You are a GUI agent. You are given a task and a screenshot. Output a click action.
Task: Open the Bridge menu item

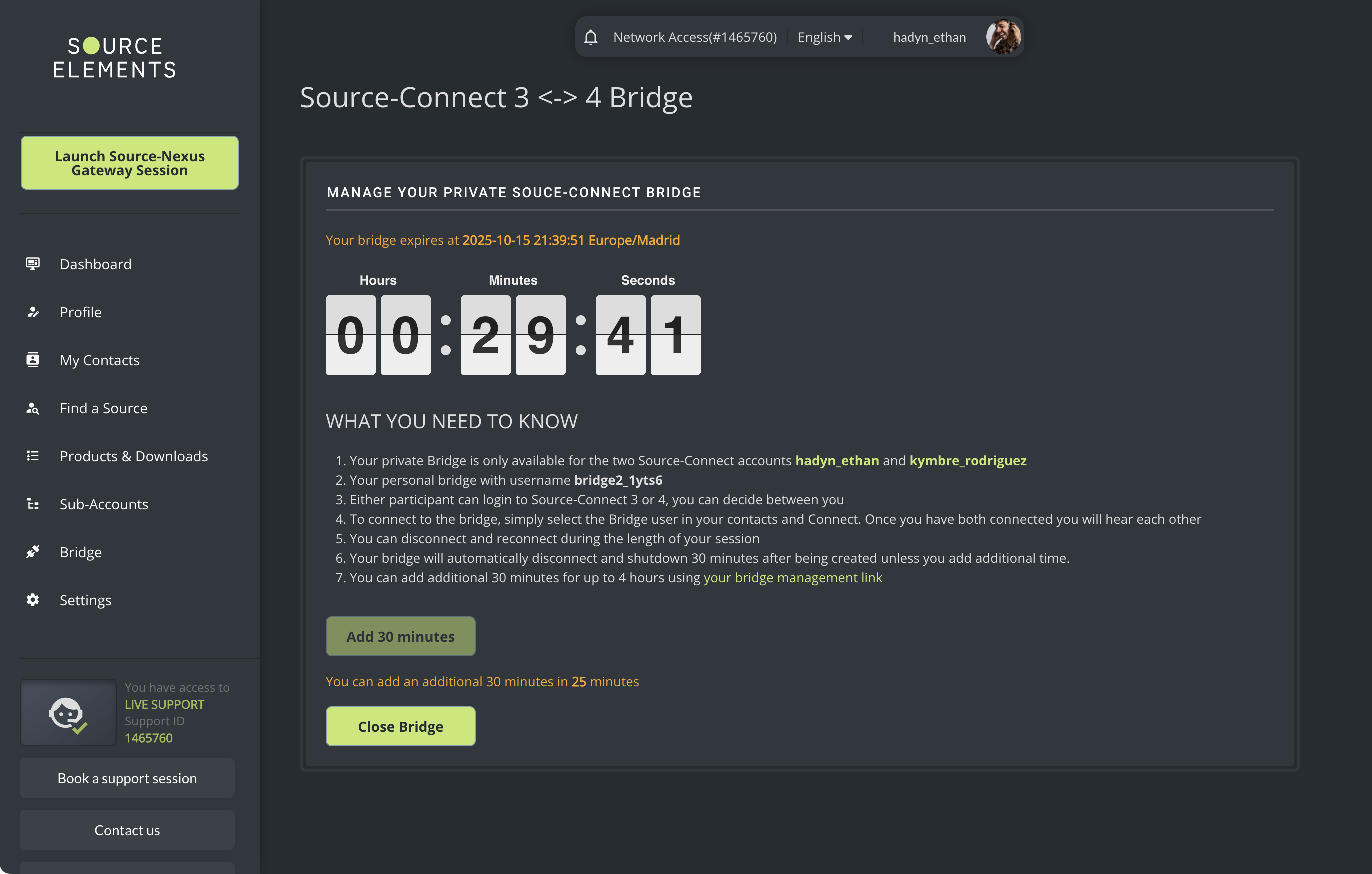(x=81, y=552)
